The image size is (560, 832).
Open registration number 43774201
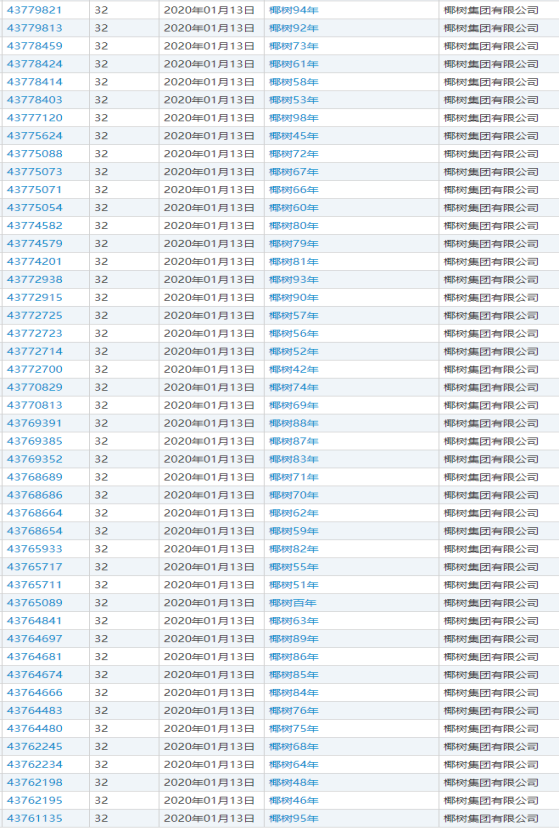coord(35,262)
